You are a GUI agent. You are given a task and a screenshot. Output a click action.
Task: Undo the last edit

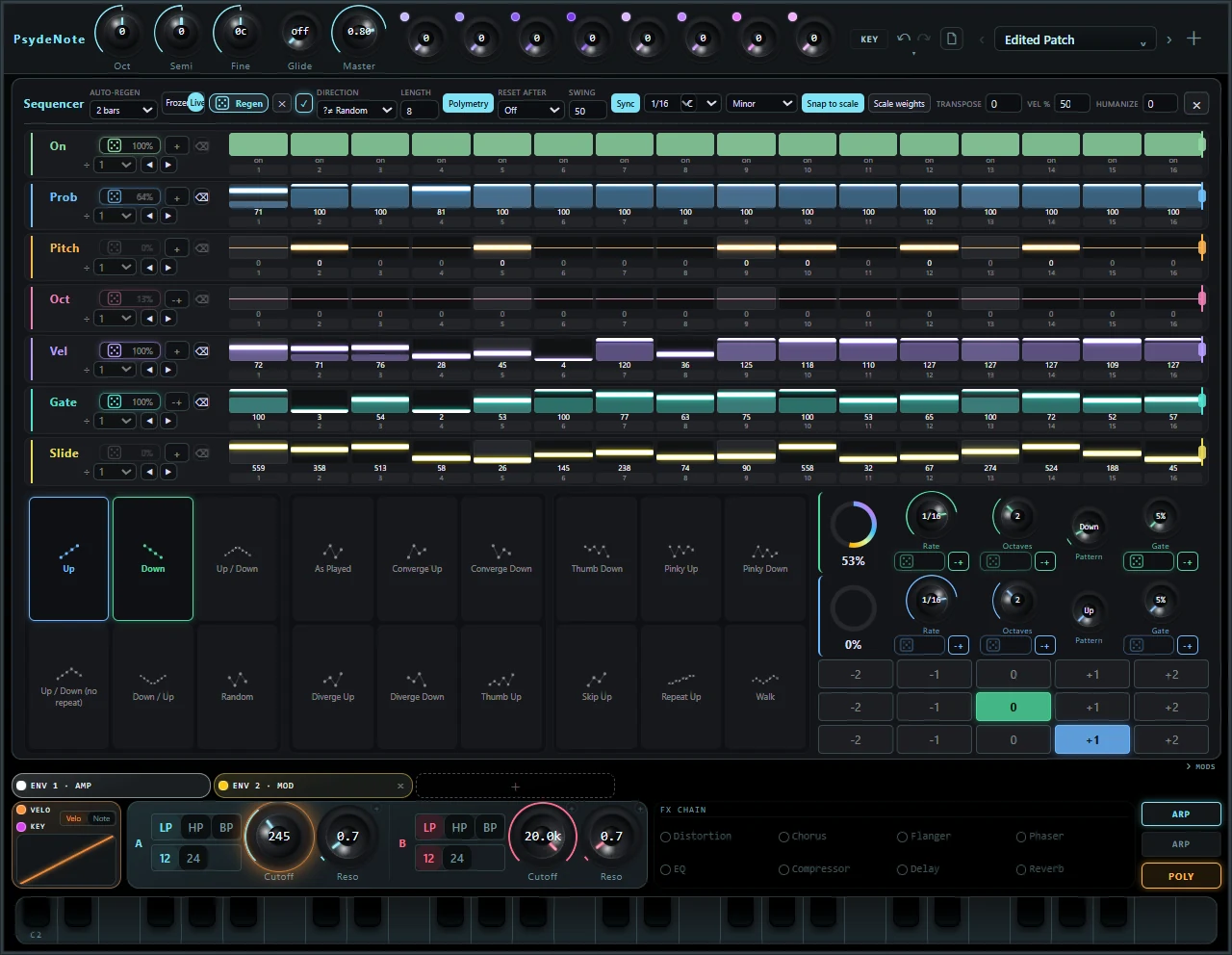[903, 39]
